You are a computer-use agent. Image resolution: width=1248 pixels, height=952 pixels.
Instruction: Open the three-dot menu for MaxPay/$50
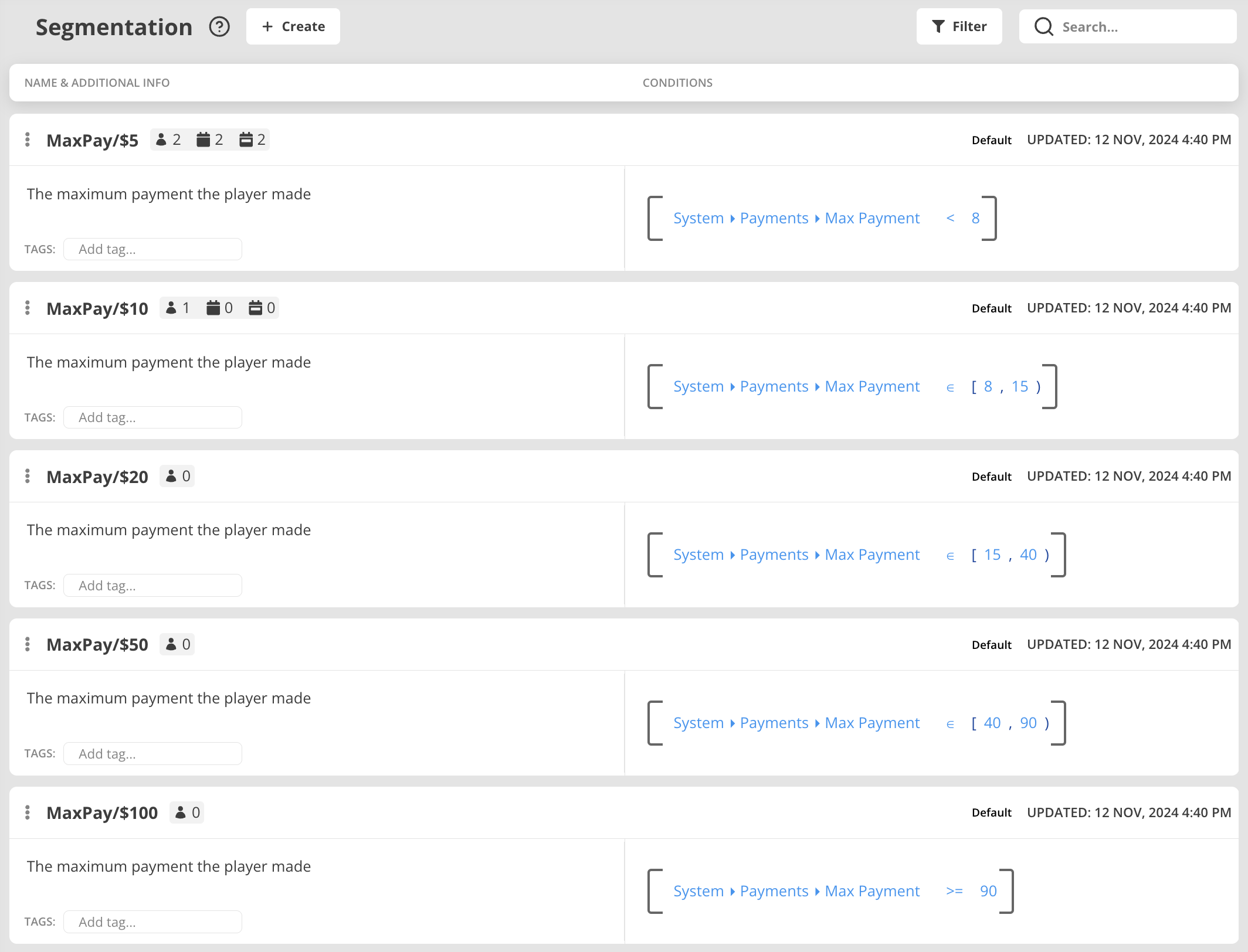[x=28, y=644]
